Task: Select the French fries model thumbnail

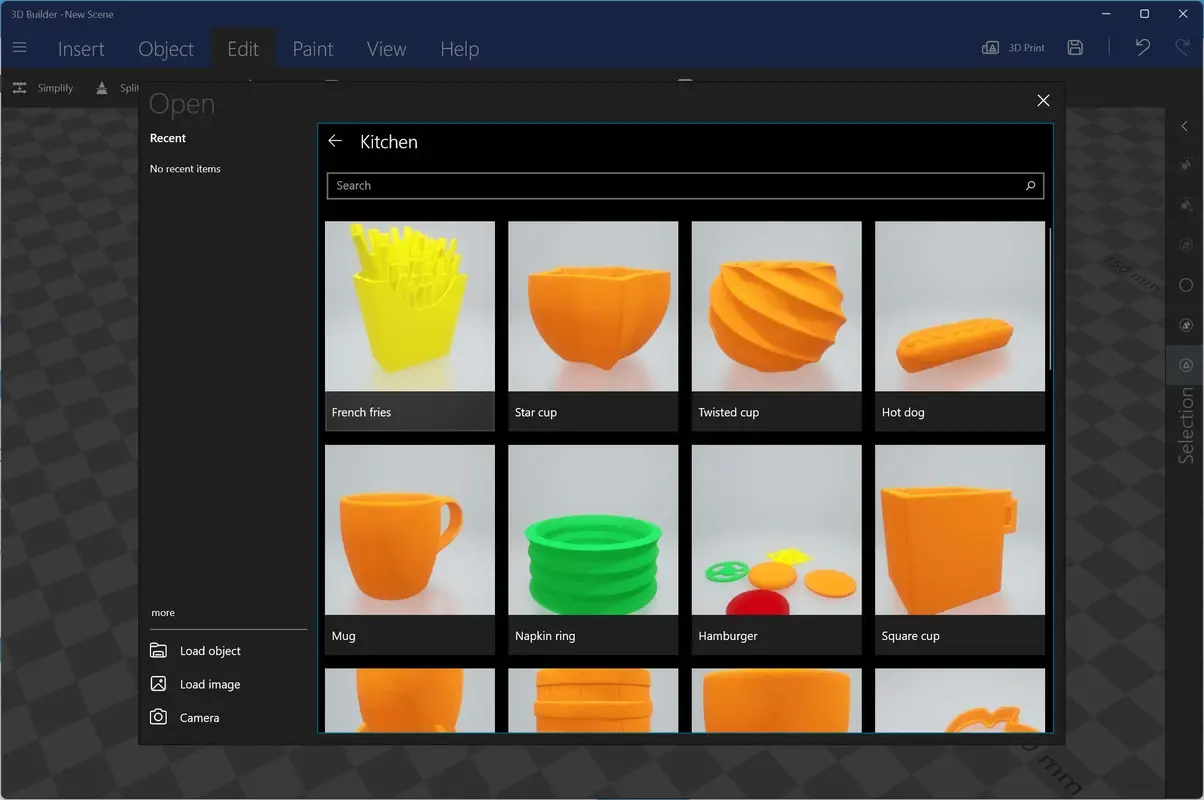Action: coord(409,306)
